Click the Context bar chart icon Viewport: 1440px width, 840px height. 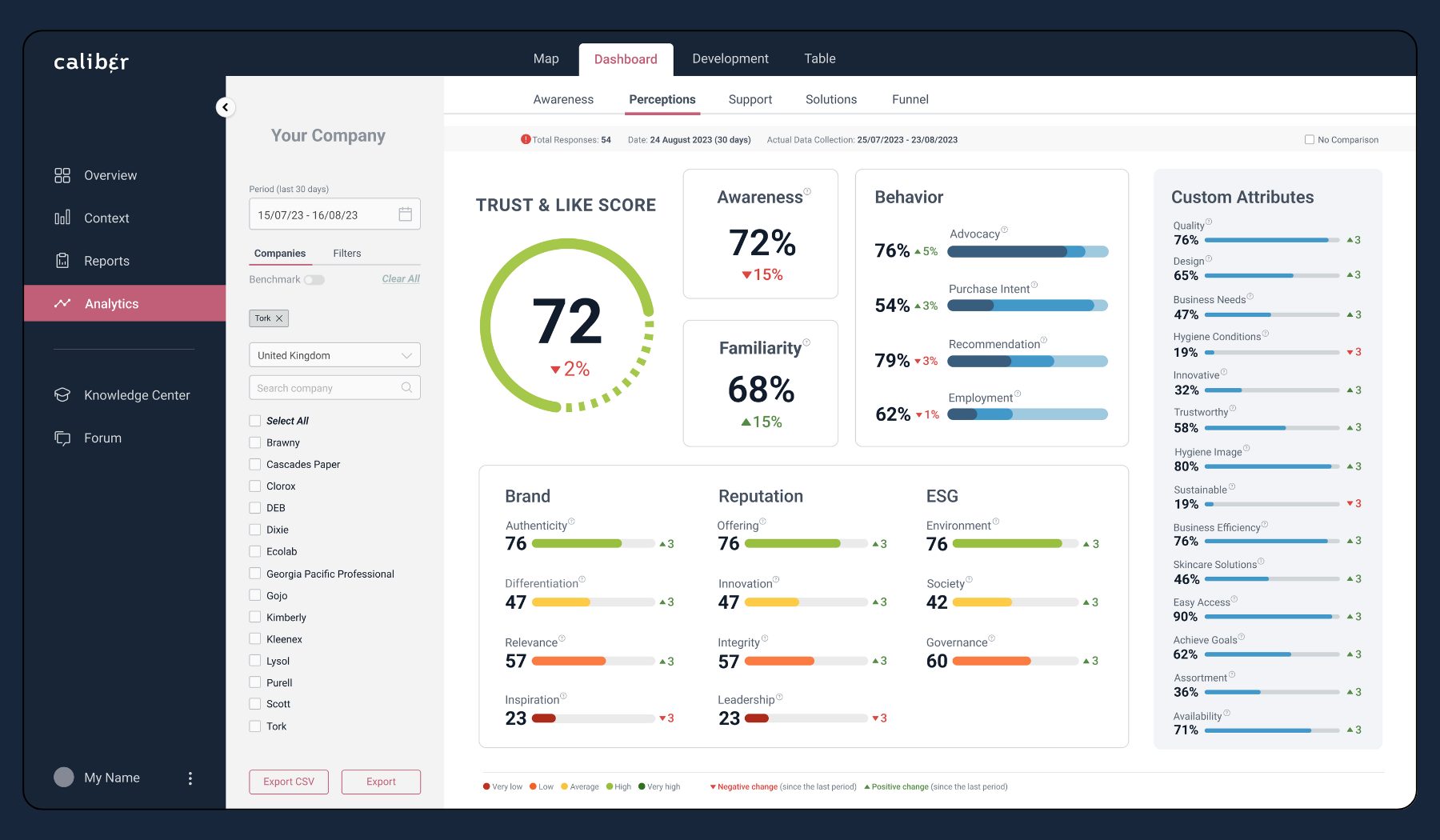[62, 218]
